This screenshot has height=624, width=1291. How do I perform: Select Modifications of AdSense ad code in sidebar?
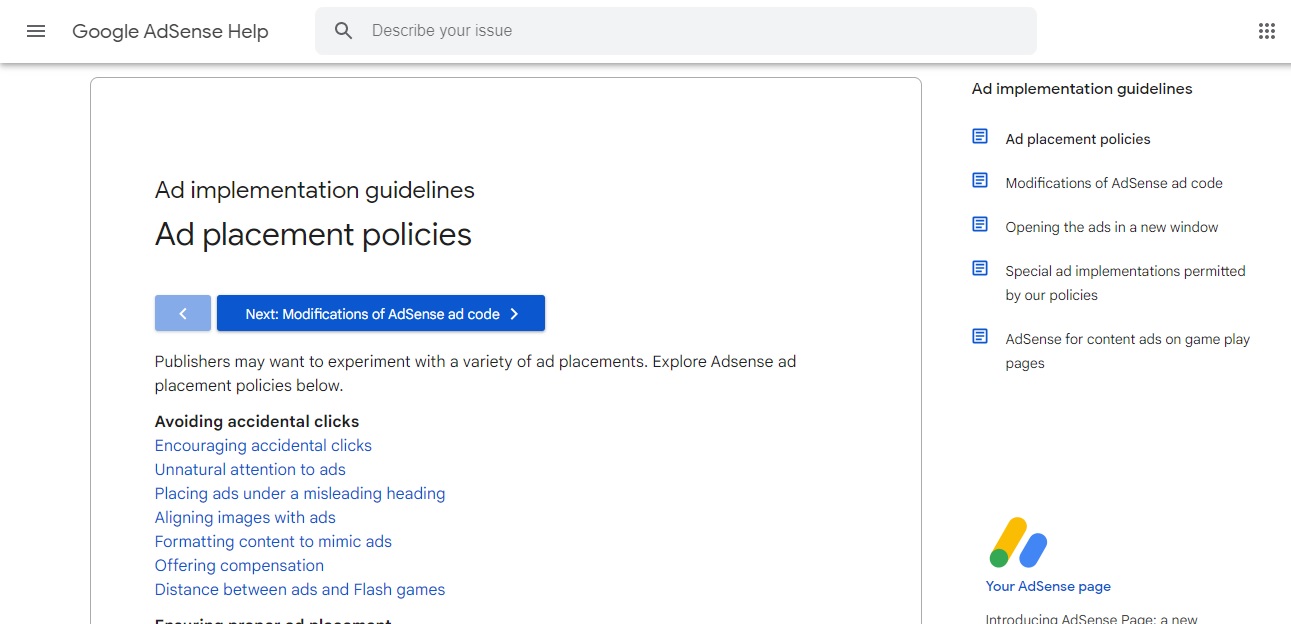(1114, 183)
